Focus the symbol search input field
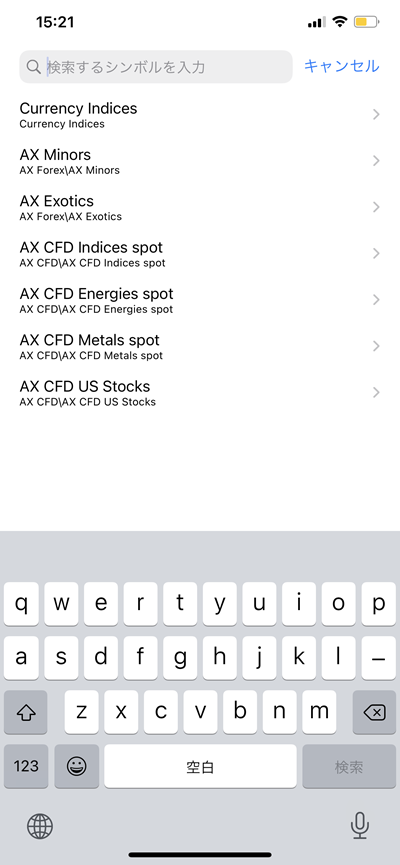This screenshot has height=865, width=400. (x=156, y=67)
